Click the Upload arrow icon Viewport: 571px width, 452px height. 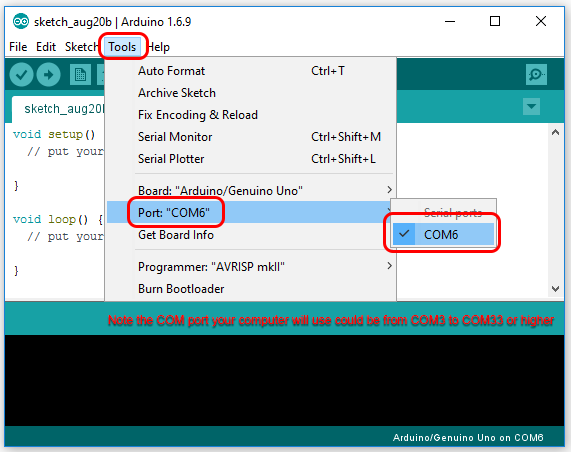point(48,75)
